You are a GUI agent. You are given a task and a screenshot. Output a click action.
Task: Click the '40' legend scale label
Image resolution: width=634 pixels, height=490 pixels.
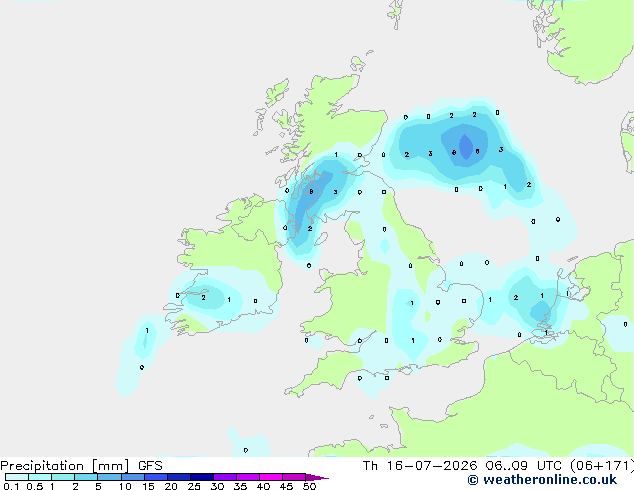point(263,486)
